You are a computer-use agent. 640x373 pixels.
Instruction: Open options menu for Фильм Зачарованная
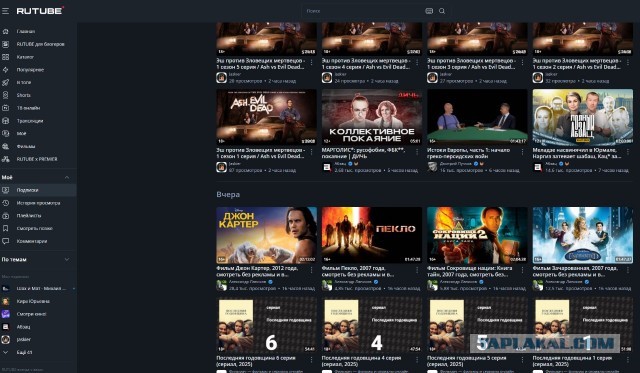[628, 271]
